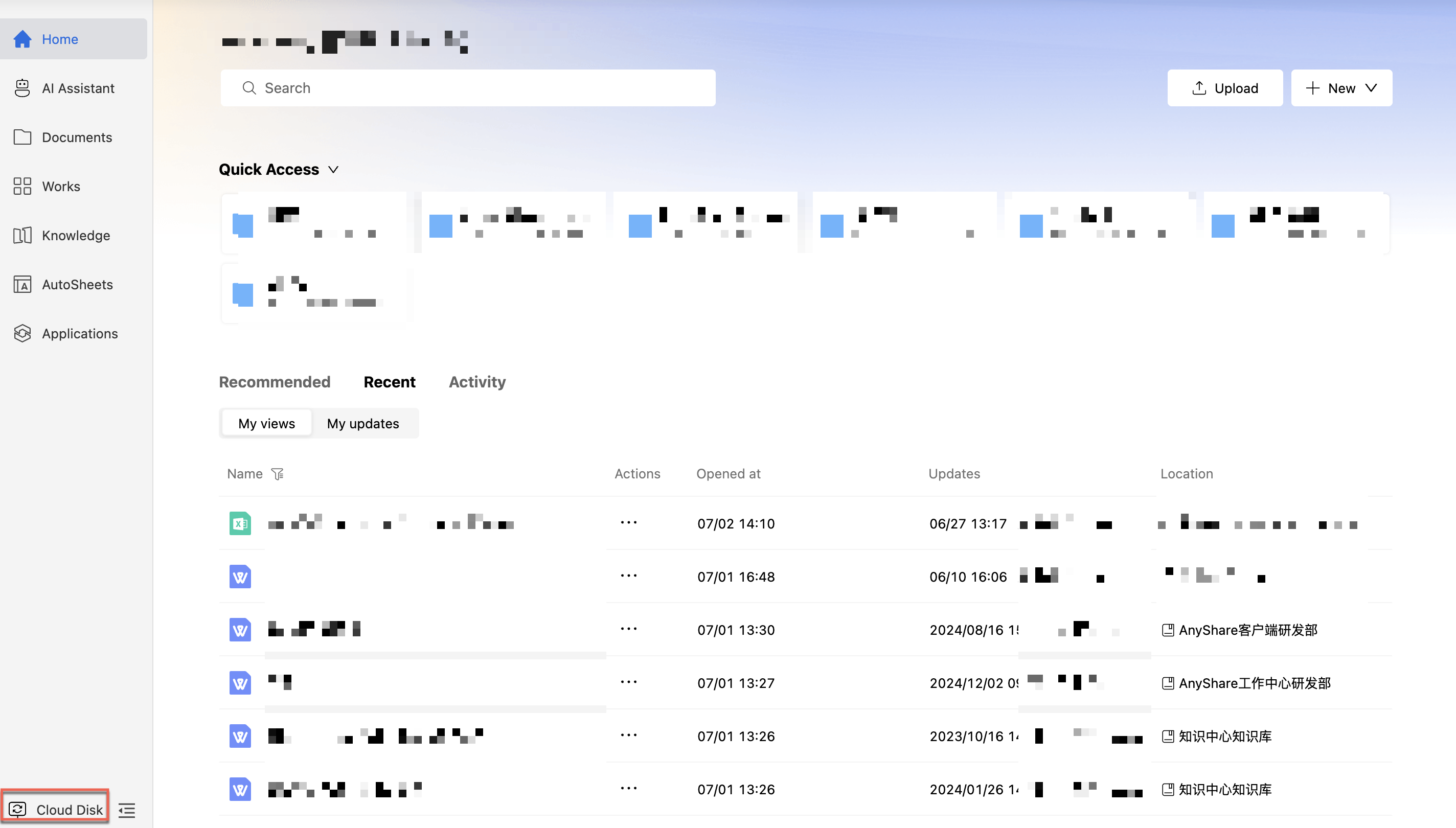Click the Cloud Disk sync icon

click(17, 809)
